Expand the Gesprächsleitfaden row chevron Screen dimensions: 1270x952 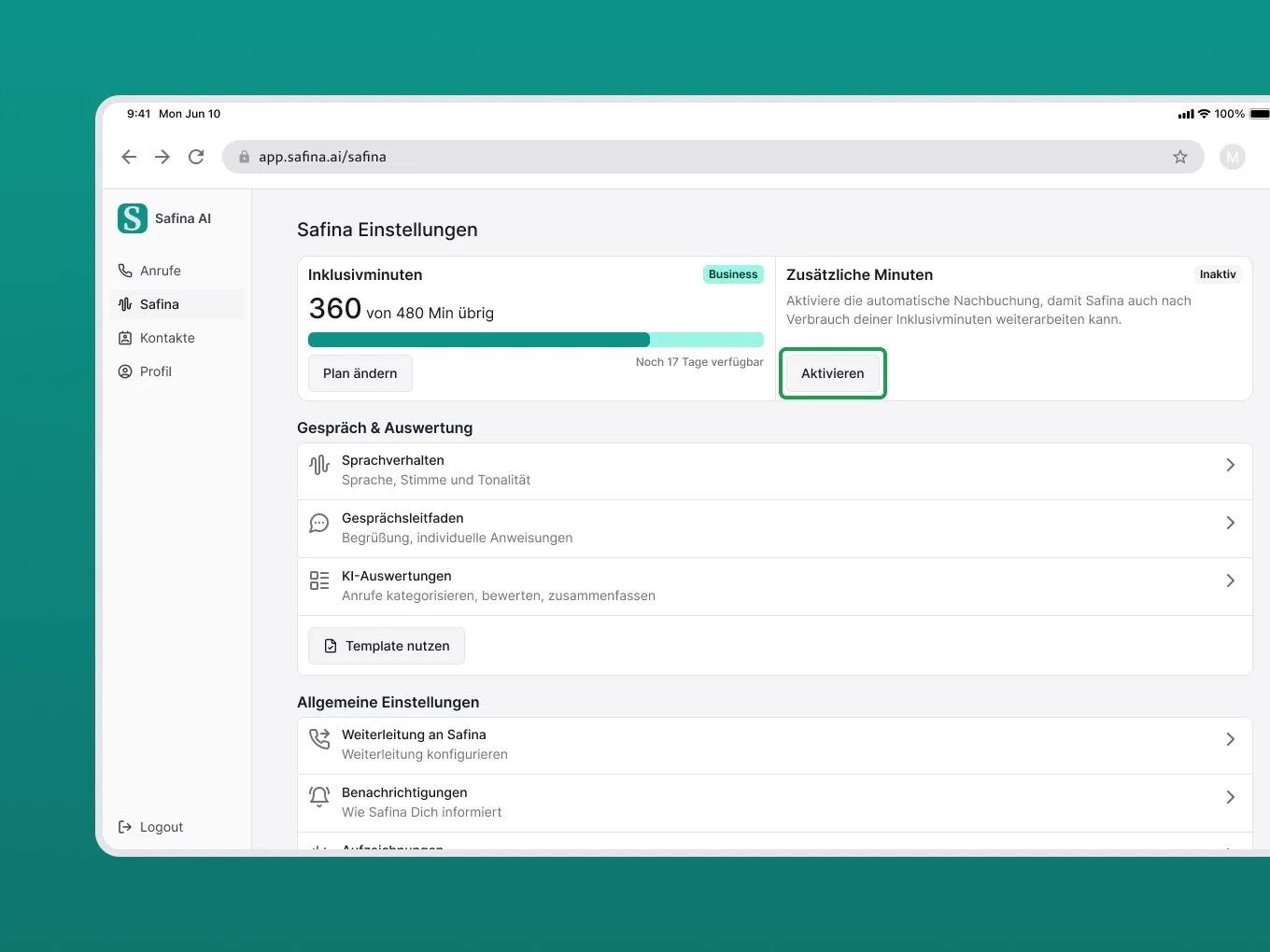[x=1230, y=523]
